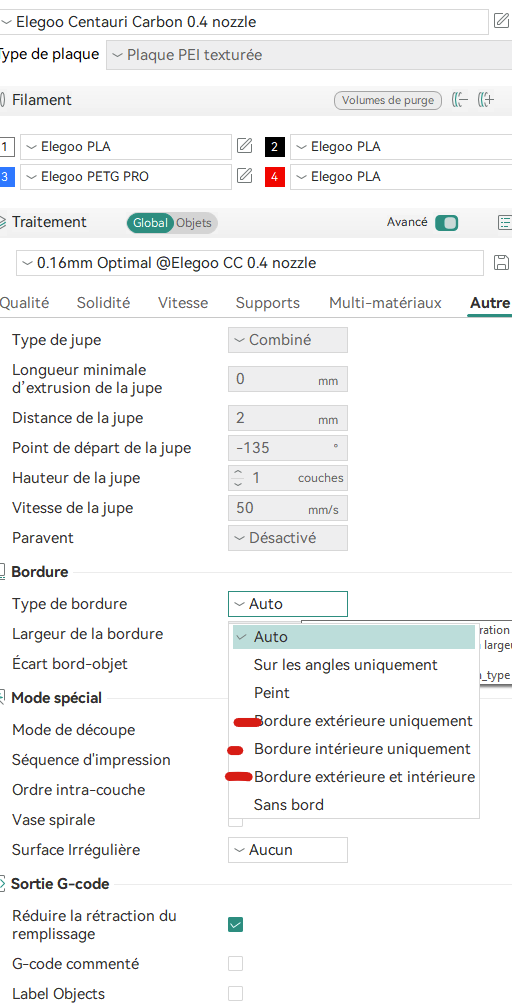Viewport: 512px width, 1007px height.
Task: Click the Sortie G-code section header
Action: (60, 884)
